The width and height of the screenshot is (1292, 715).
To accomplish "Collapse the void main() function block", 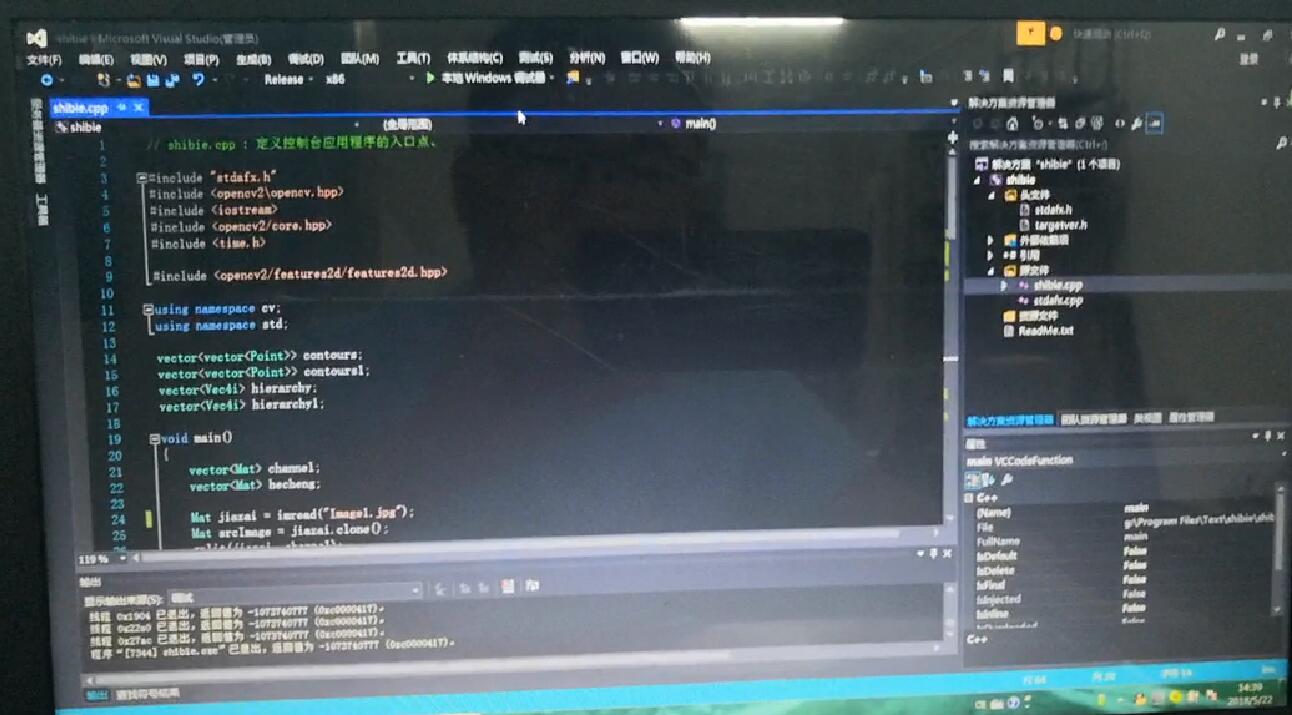I will 155,439.
